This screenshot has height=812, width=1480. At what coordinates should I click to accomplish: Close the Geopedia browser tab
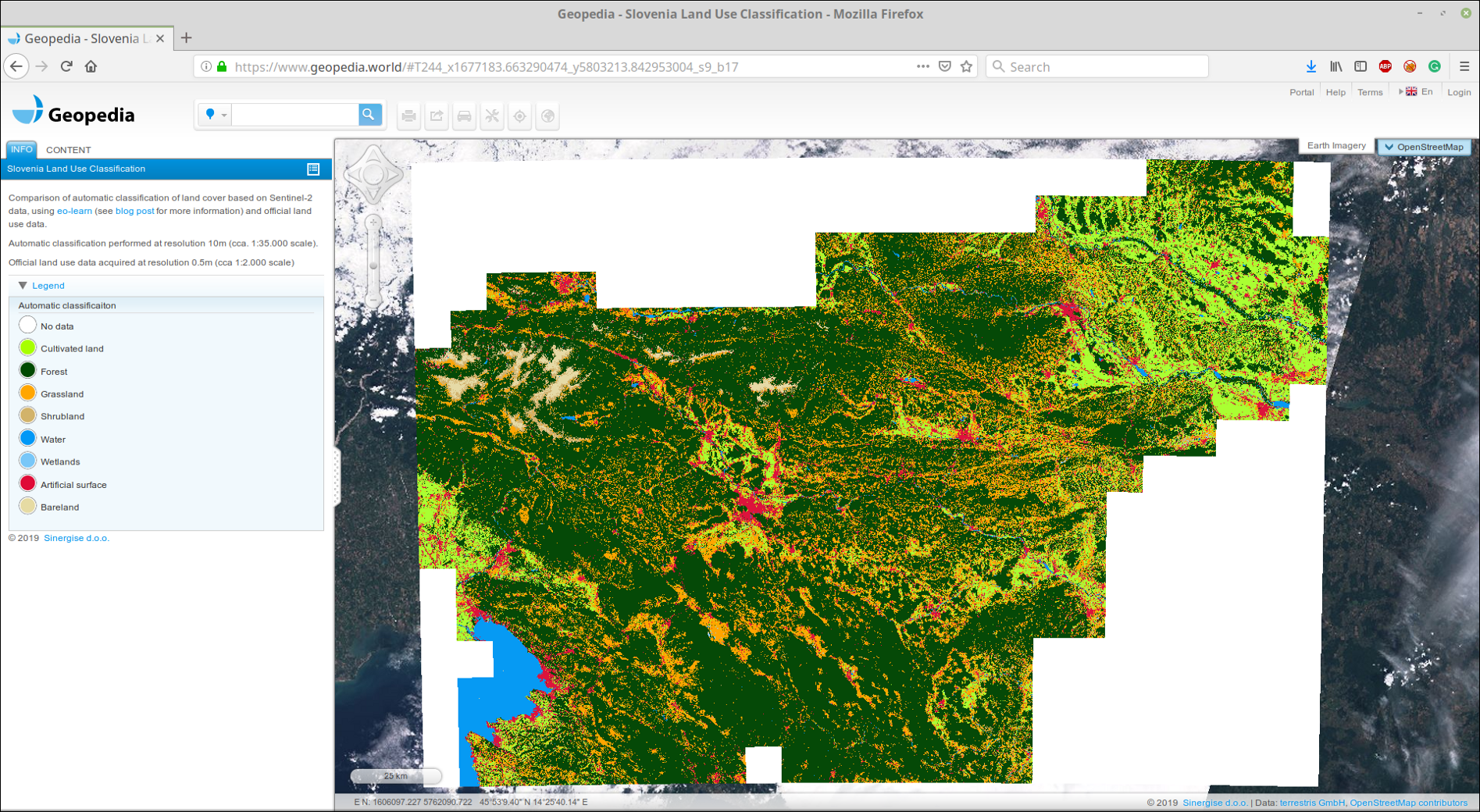(x=160, y=38)
